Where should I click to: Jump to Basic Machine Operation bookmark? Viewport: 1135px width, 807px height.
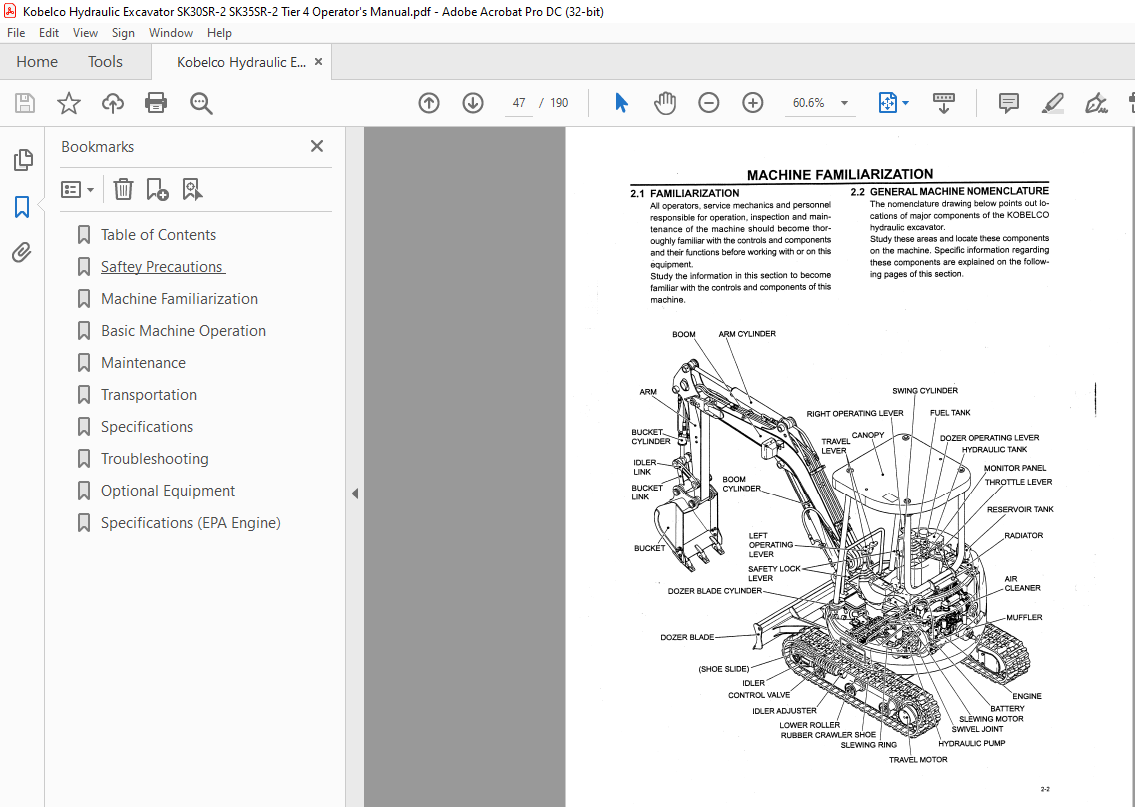pyautogui.click(x=183, y=331)
